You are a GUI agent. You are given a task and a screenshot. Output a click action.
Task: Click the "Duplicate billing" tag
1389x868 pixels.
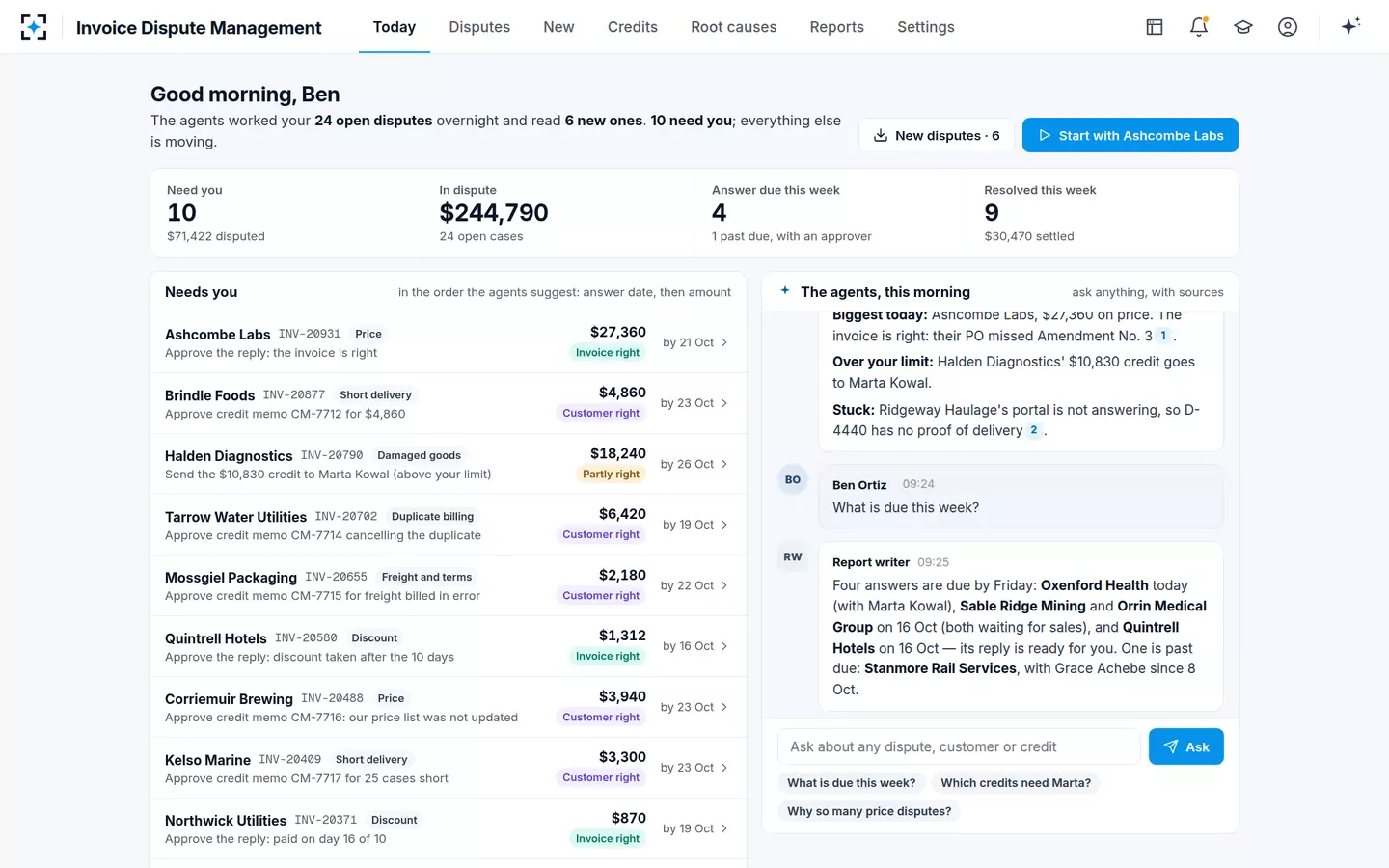[433, 517]
